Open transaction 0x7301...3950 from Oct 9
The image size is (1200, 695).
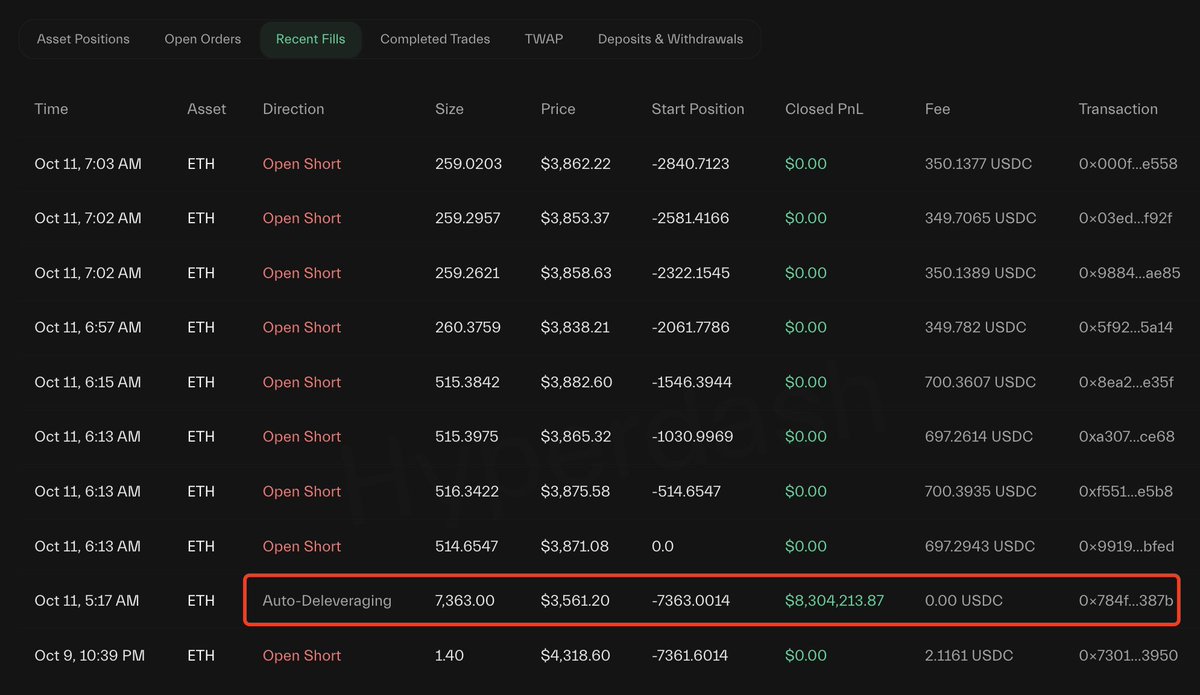click(x=1128, y=656)
